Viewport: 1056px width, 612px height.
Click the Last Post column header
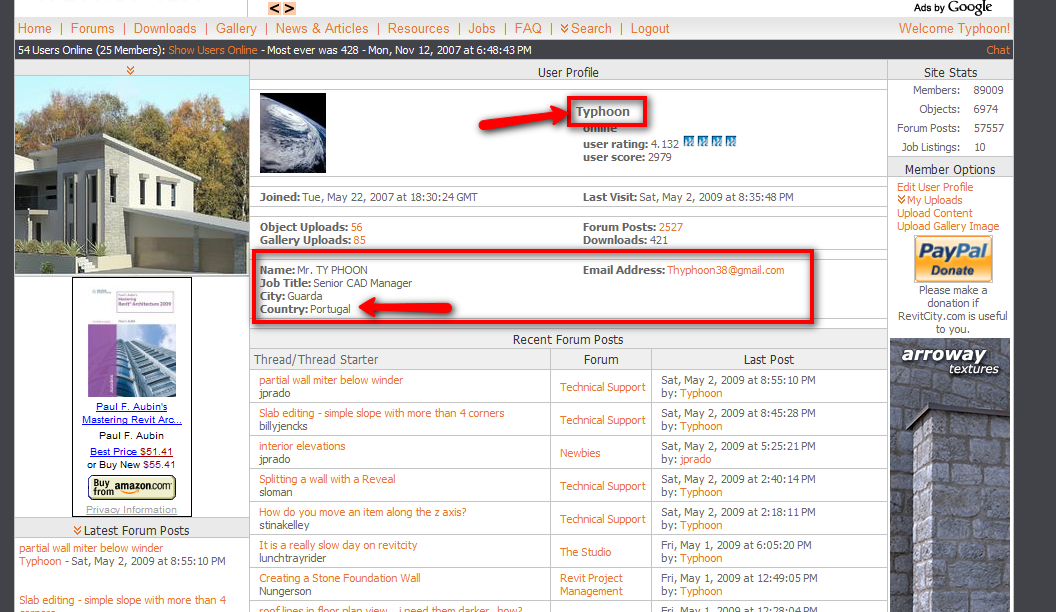pyautogui.click(x=768, y=360)
